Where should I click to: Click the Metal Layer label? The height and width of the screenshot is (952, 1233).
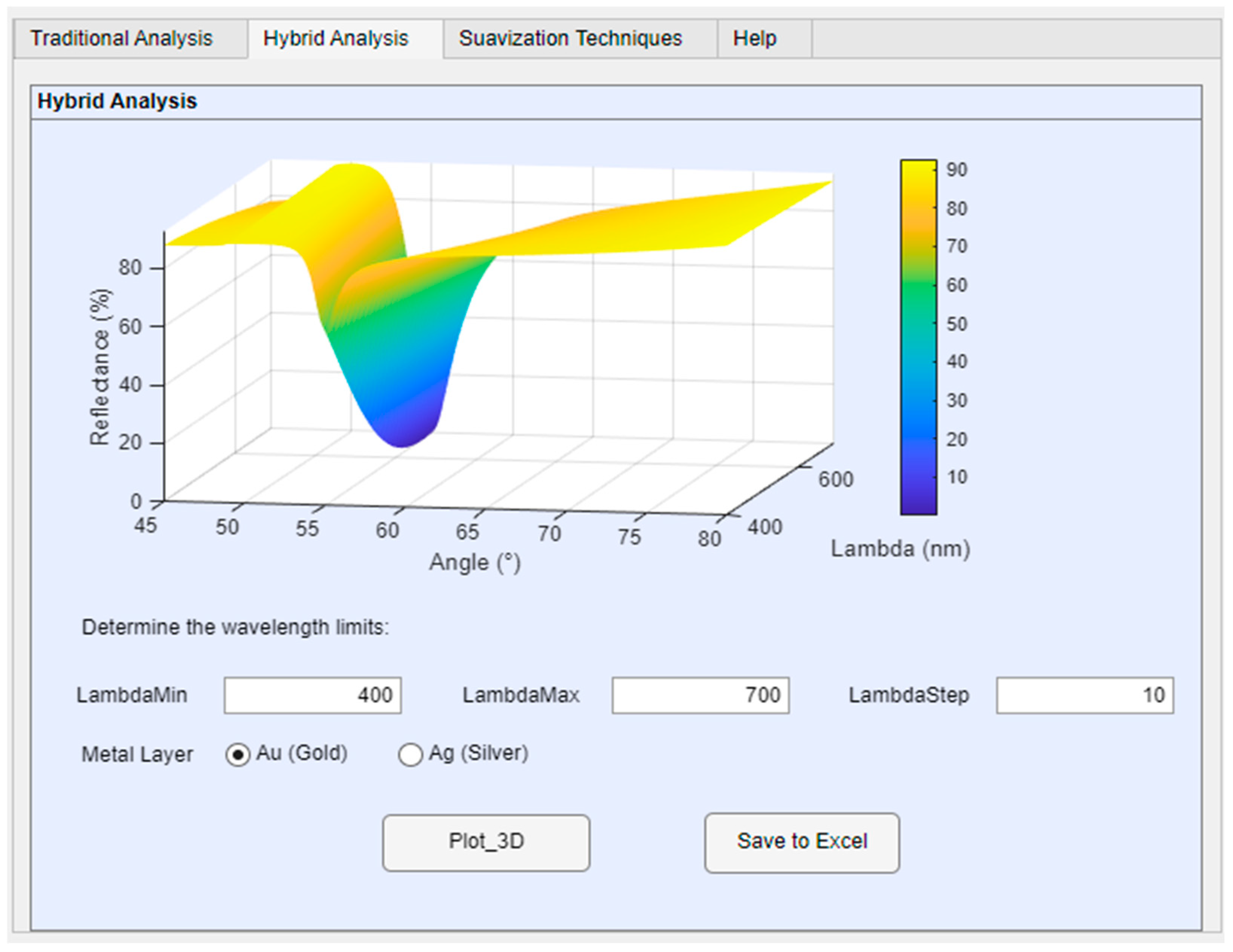(137, 754)
